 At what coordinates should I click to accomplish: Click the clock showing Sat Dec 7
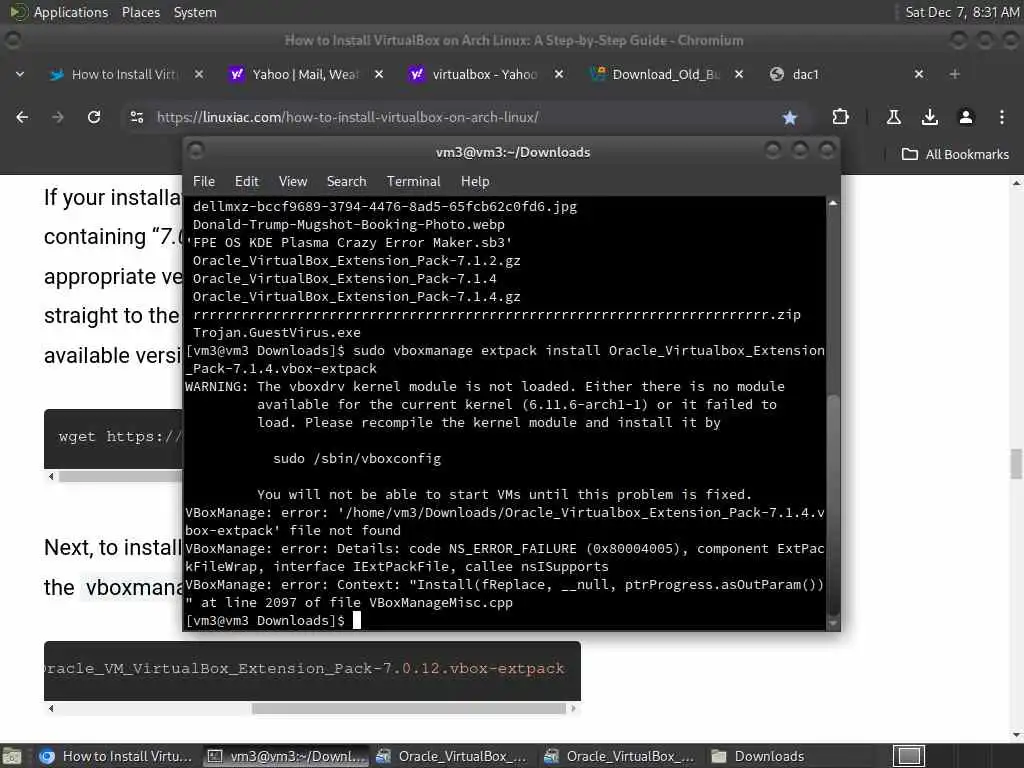[962, 12]
